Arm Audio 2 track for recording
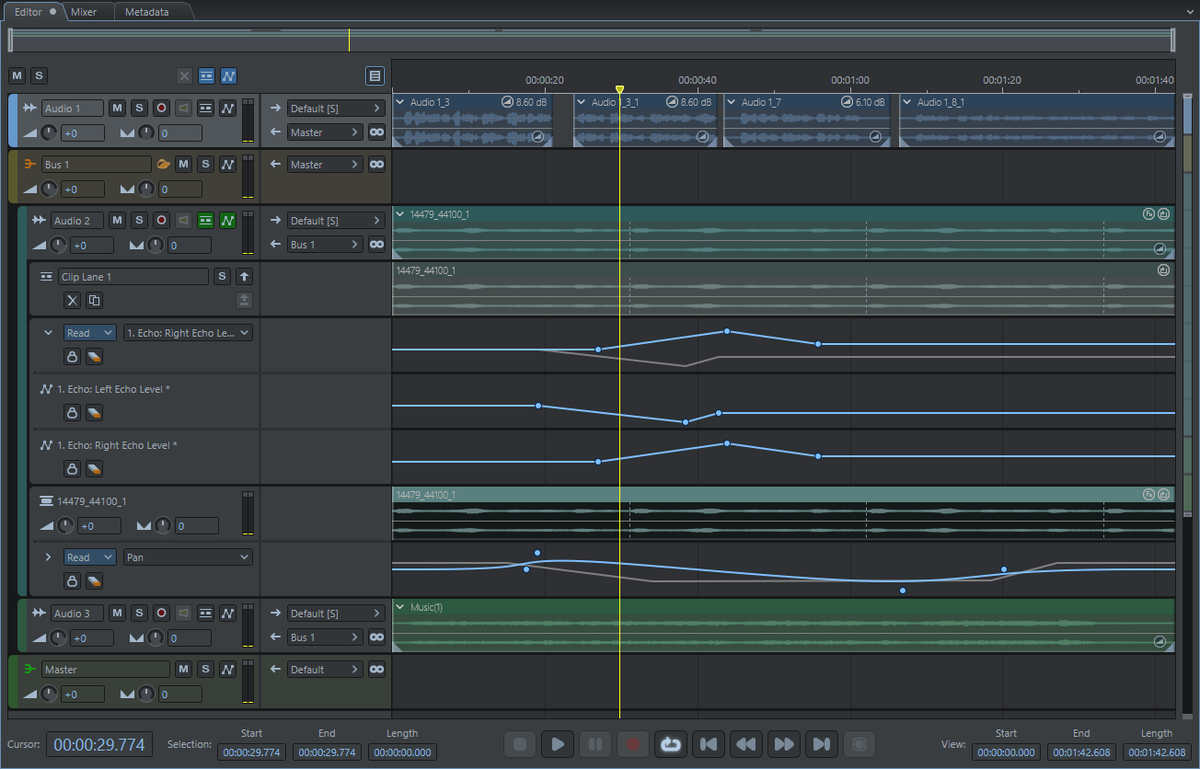Screen dimensions: 1200x769 [161, 220]
